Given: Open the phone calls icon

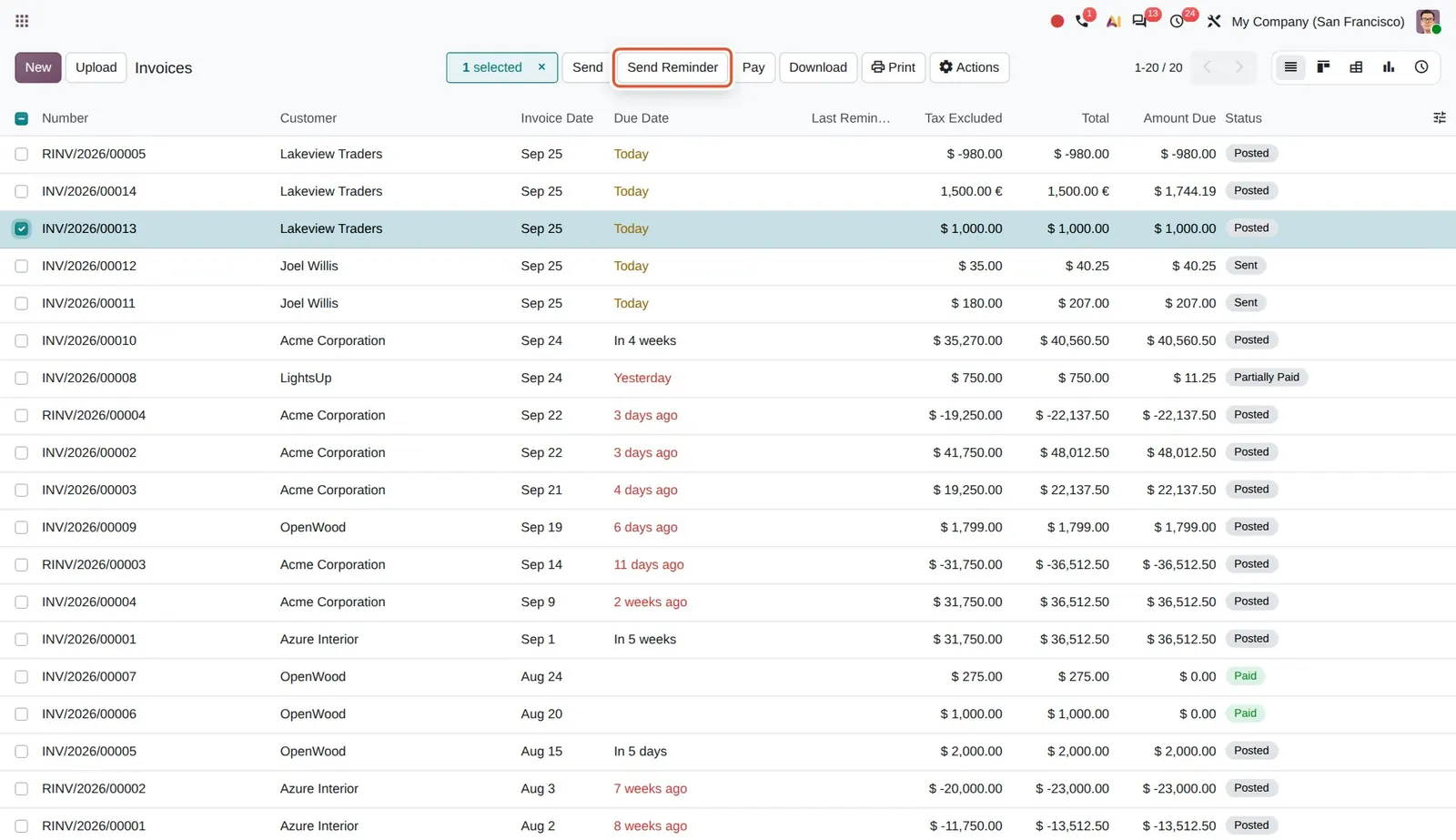Looking at the screenshot, I should point(1082,20).
